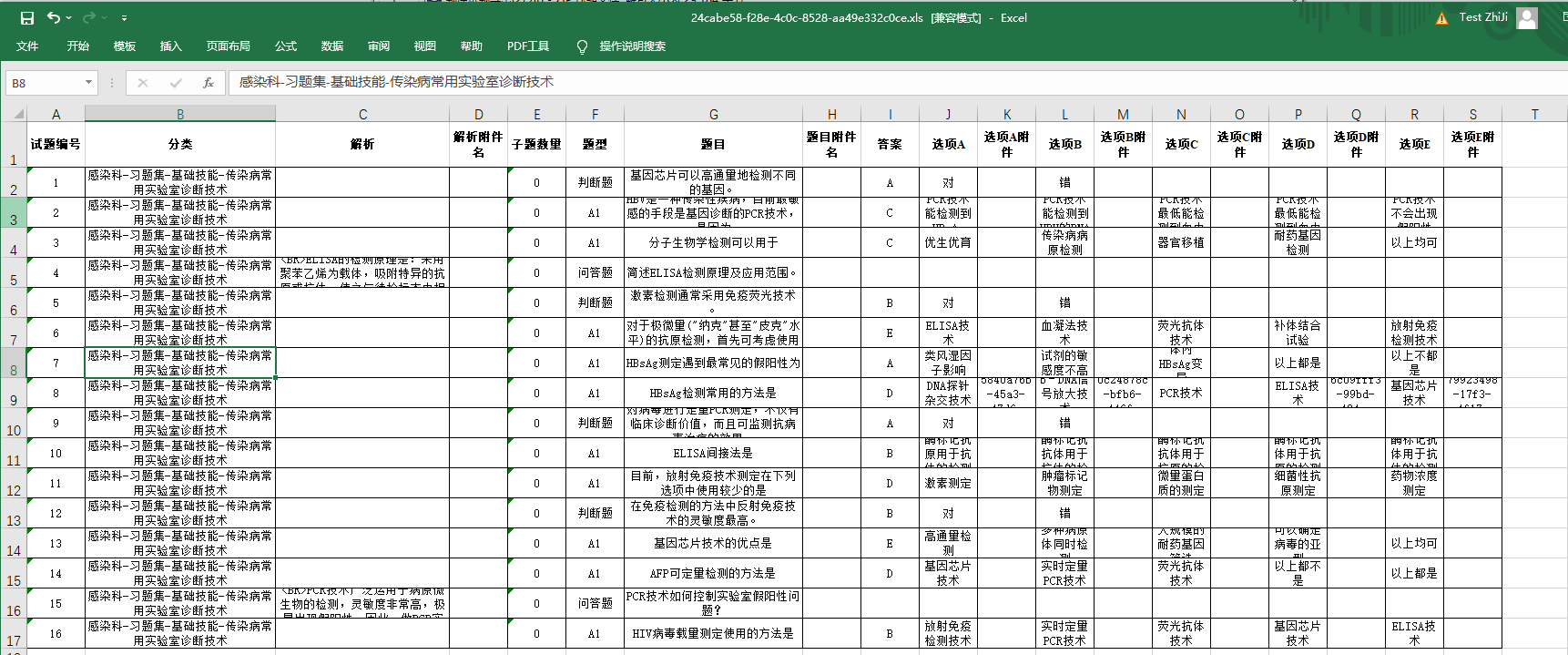
Task: Click cell ELISA间接法是
Action: click(713, 453)
